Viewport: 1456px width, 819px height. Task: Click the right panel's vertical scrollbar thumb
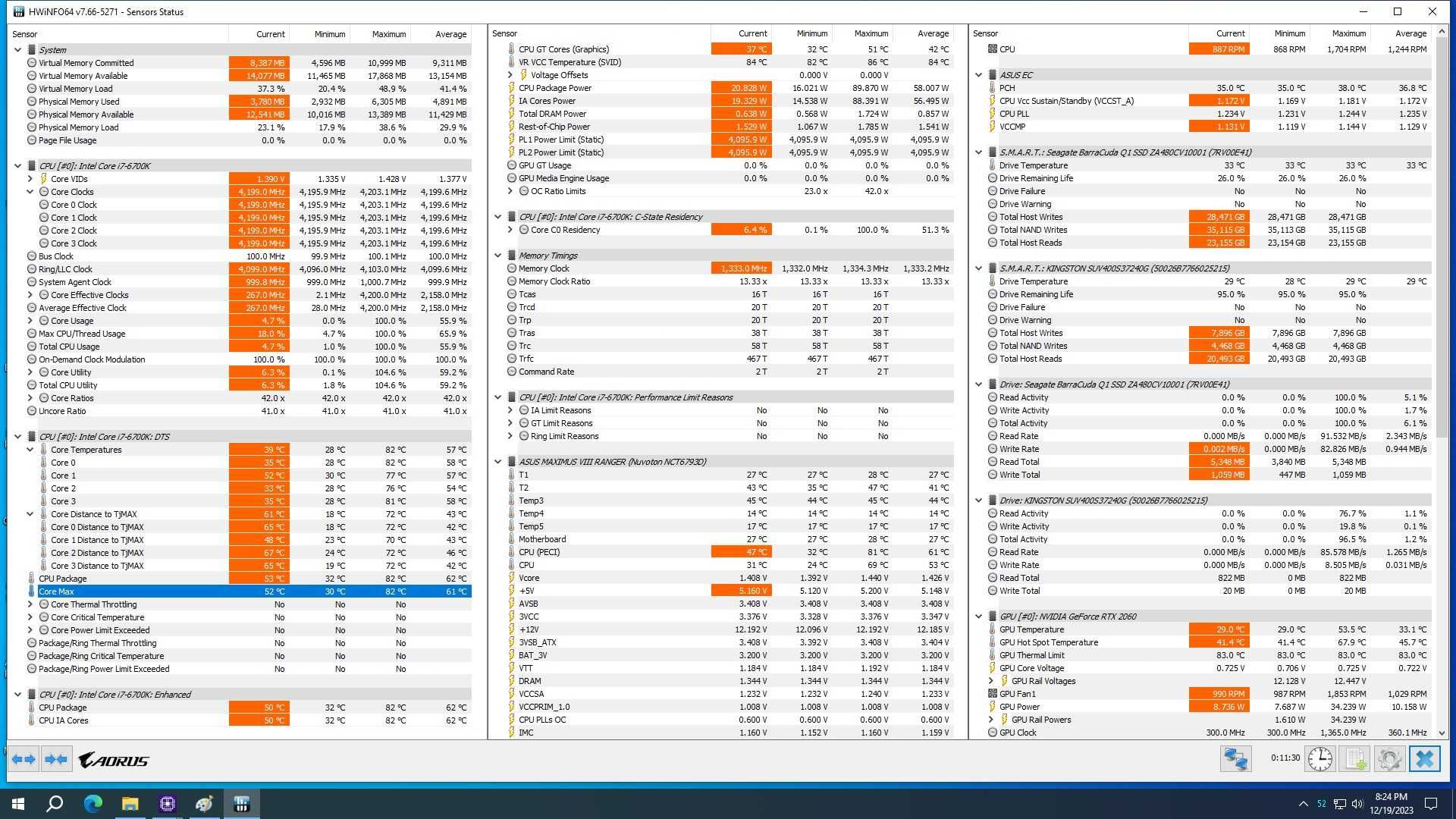(1442, 237)
